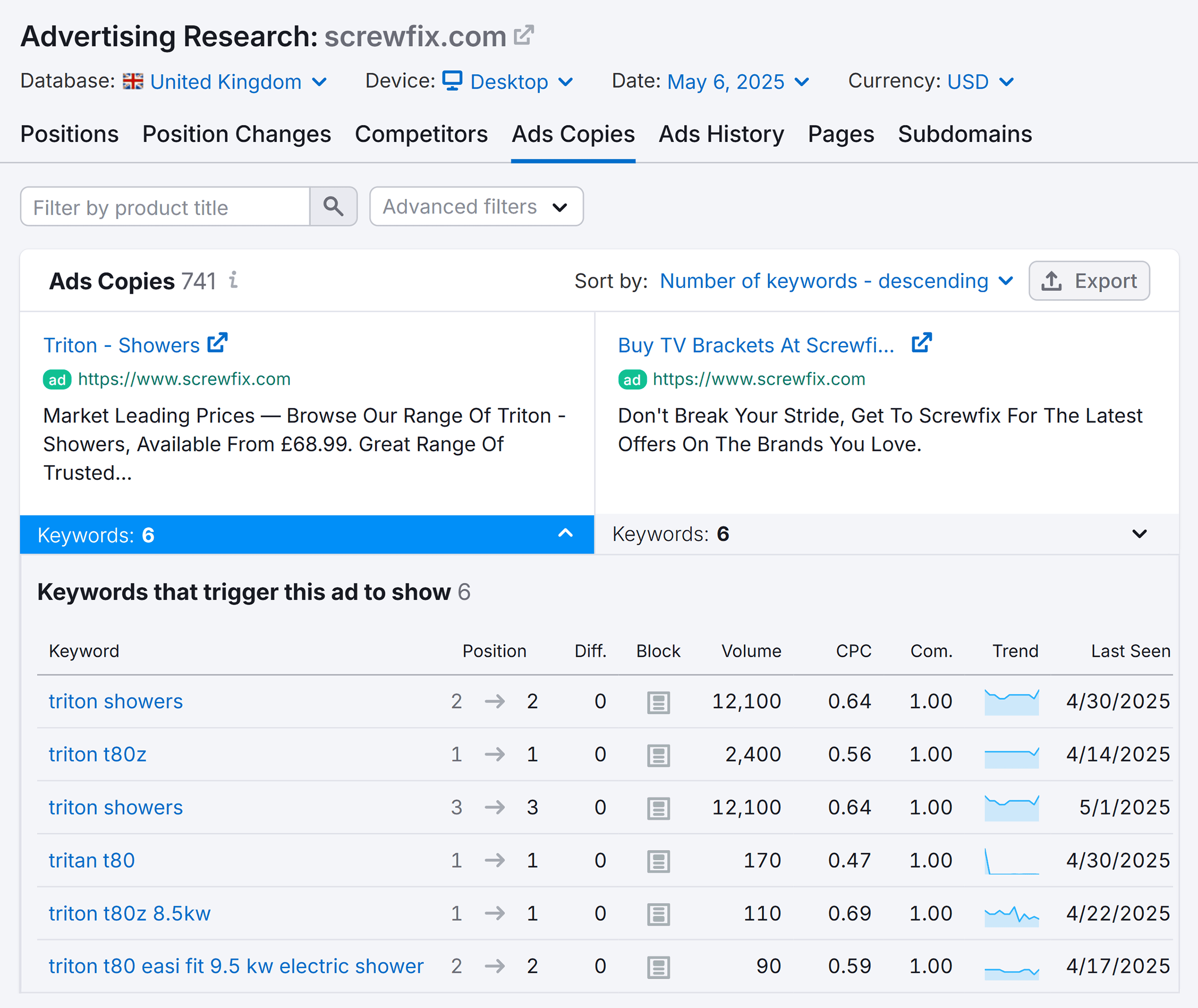Click the green ad badge under Triton - Showers
Image resolution: width=1198 pixels, height=1008 pixels.
[57, 379]
